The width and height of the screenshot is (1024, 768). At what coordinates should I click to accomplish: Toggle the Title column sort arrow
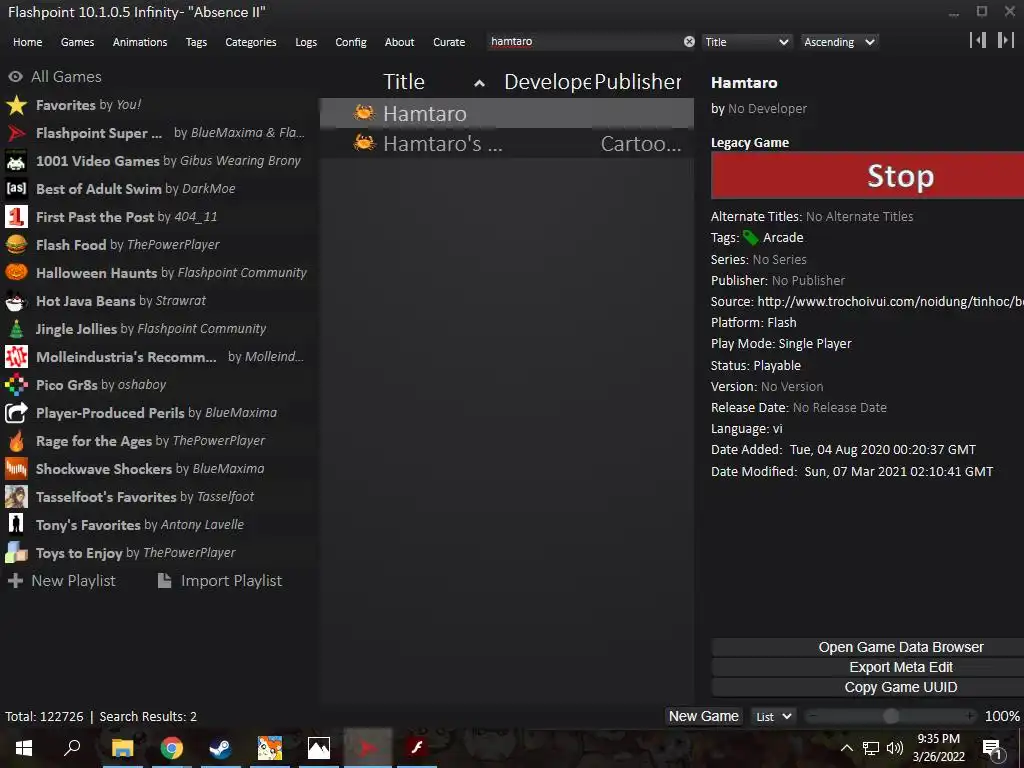click(x=479, y=83)
